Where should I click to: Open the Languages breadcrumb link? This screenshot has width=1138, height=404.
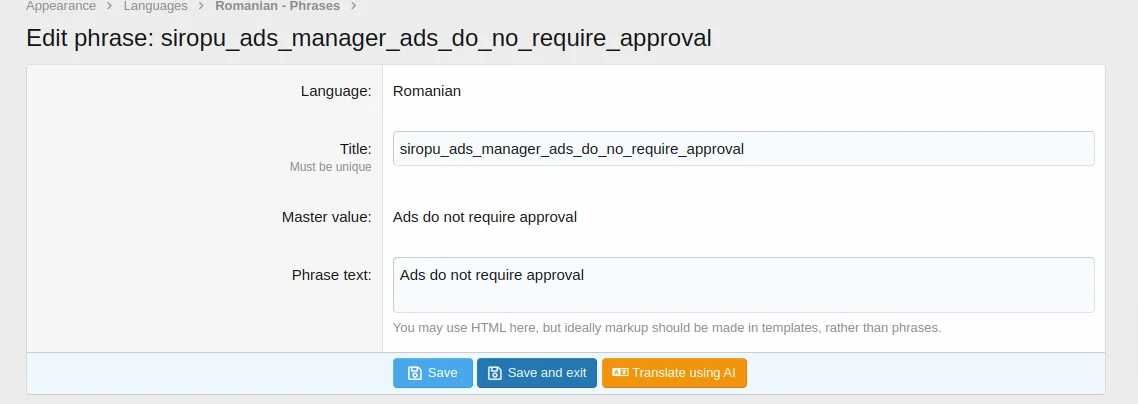click(155, 6)
